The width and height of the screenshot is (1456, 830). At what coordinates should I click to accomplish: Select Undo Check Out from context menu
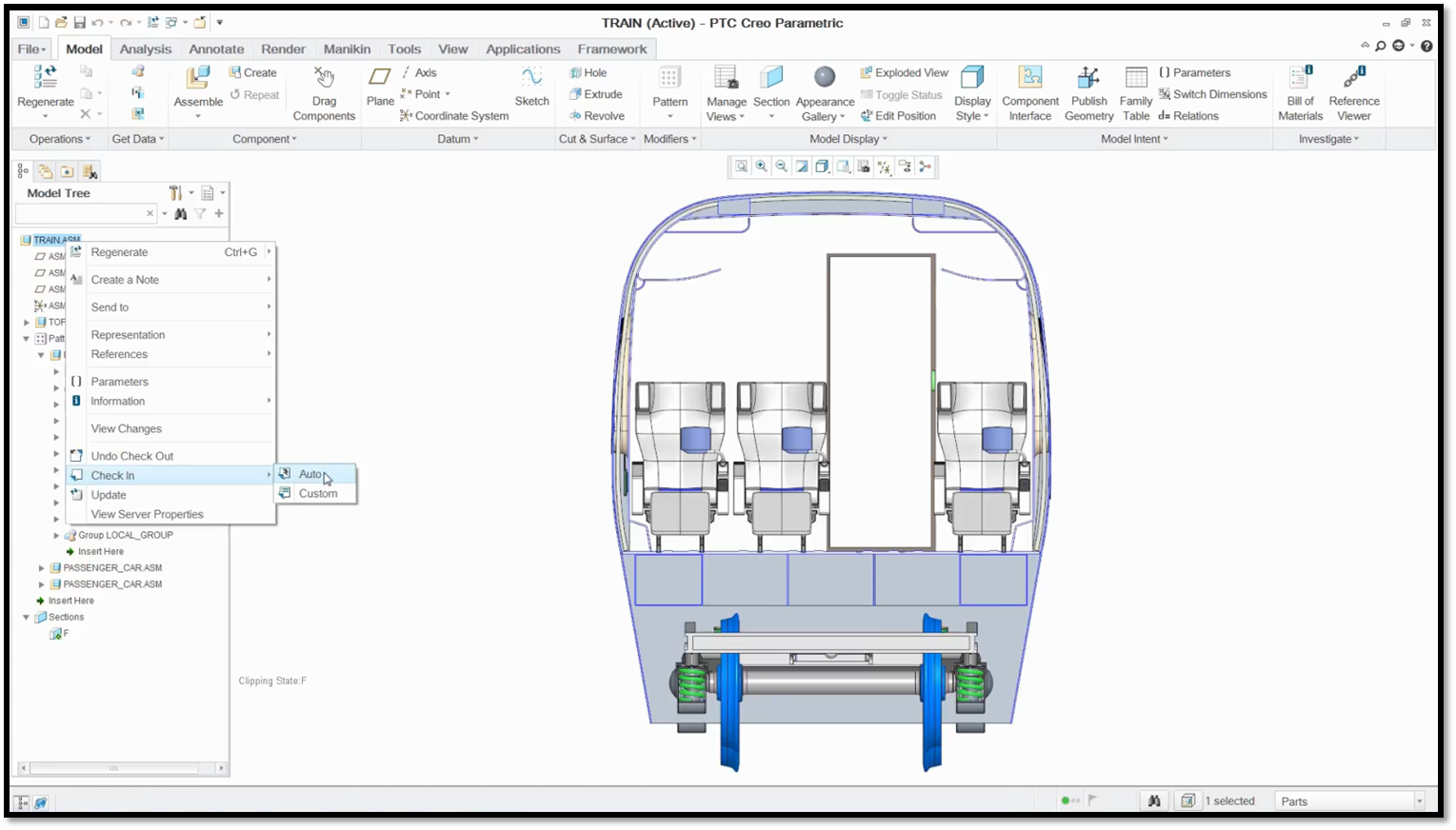[170, 456]
